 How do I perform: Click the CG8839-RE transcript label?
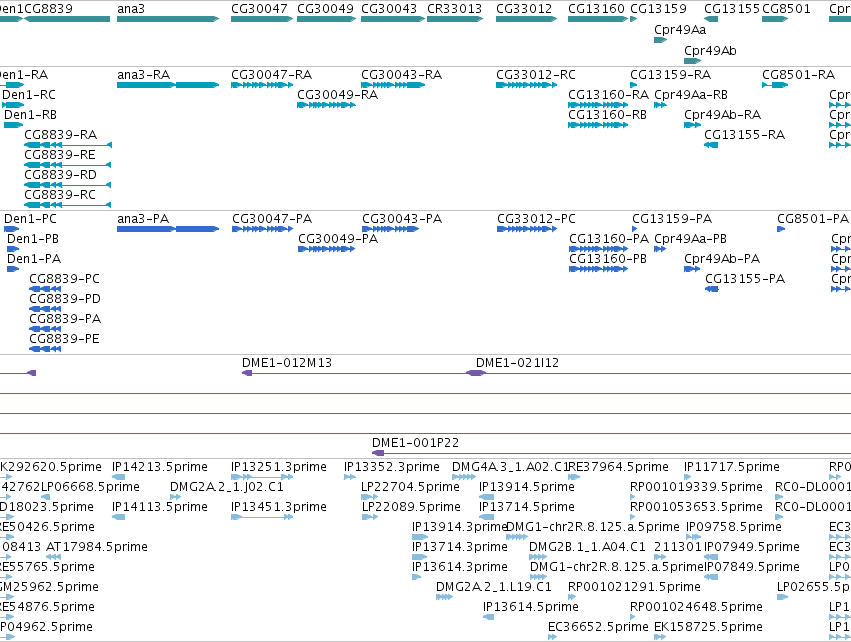(x=60, y=155)
